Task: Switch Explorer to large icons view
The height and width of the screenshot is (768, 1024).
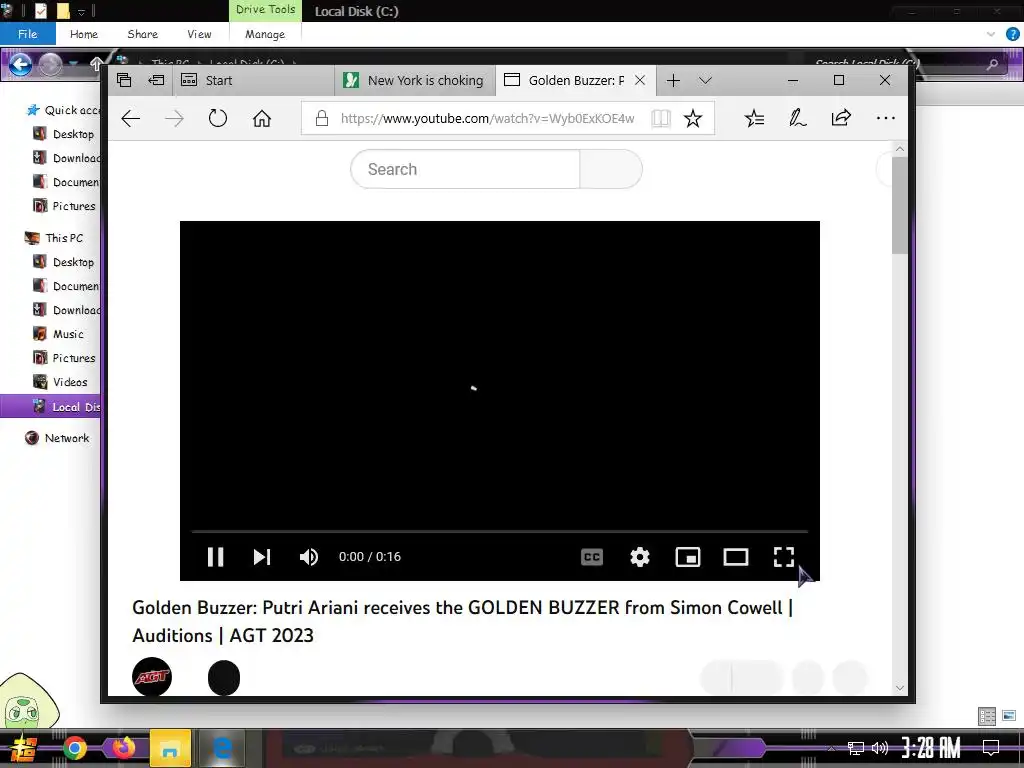Action: tap(1009, 716)
